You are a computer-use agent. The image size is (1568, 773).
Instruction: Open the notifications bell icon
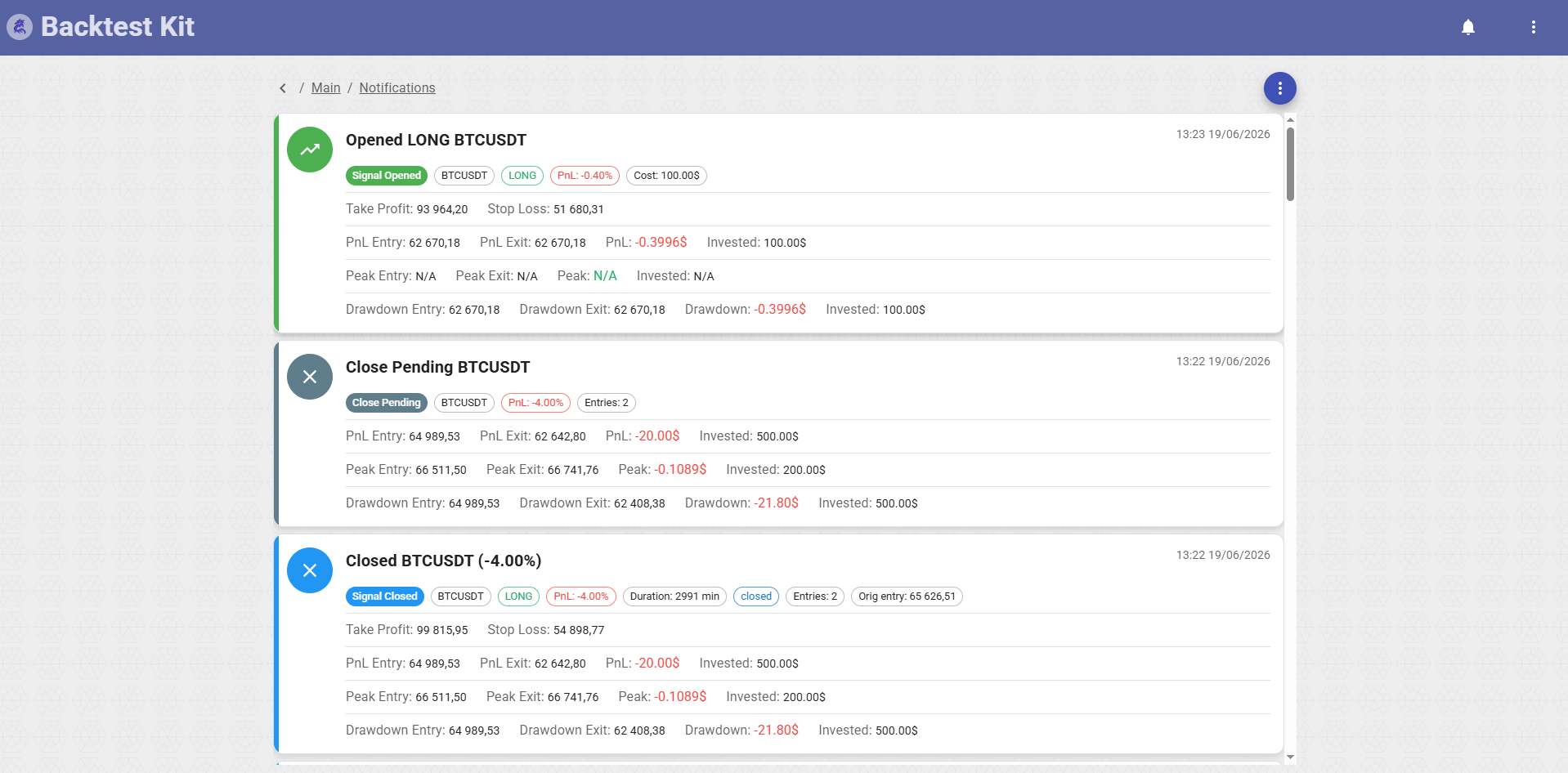point(1468,27)
